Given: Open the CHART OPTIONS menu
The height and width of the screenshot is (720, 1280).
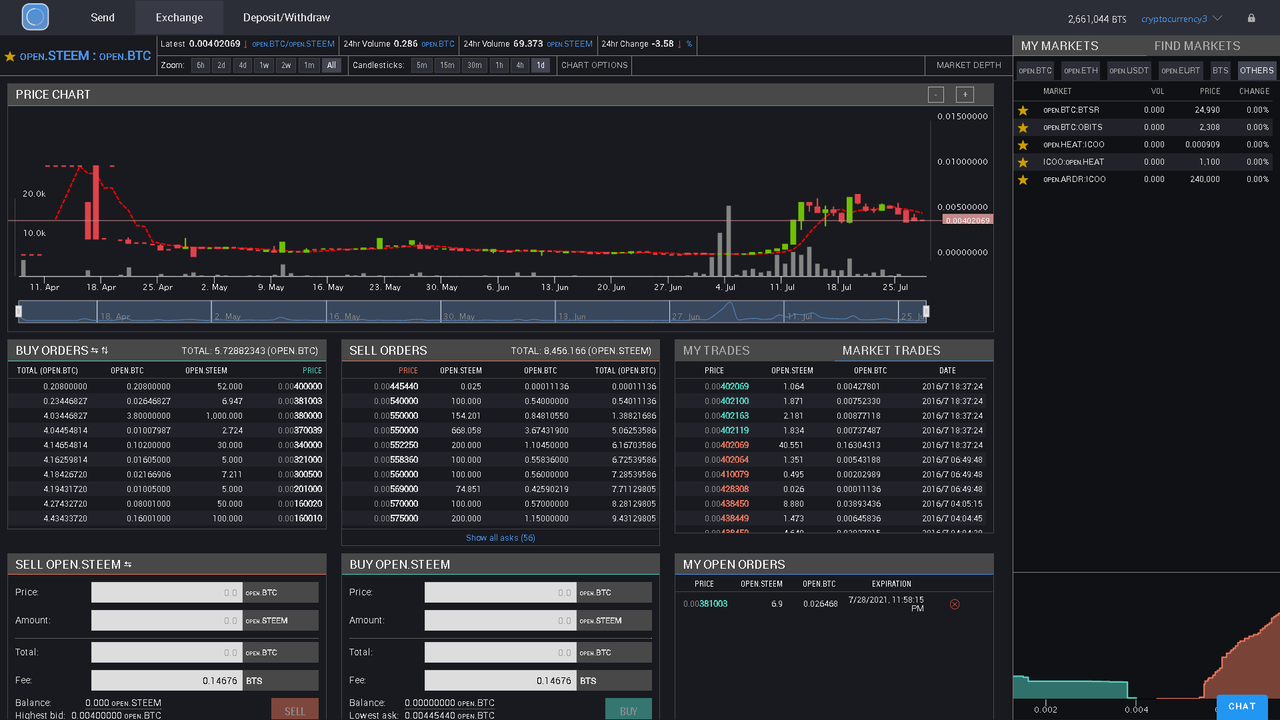Looking at the screenshot, I should tap(594, 65).
